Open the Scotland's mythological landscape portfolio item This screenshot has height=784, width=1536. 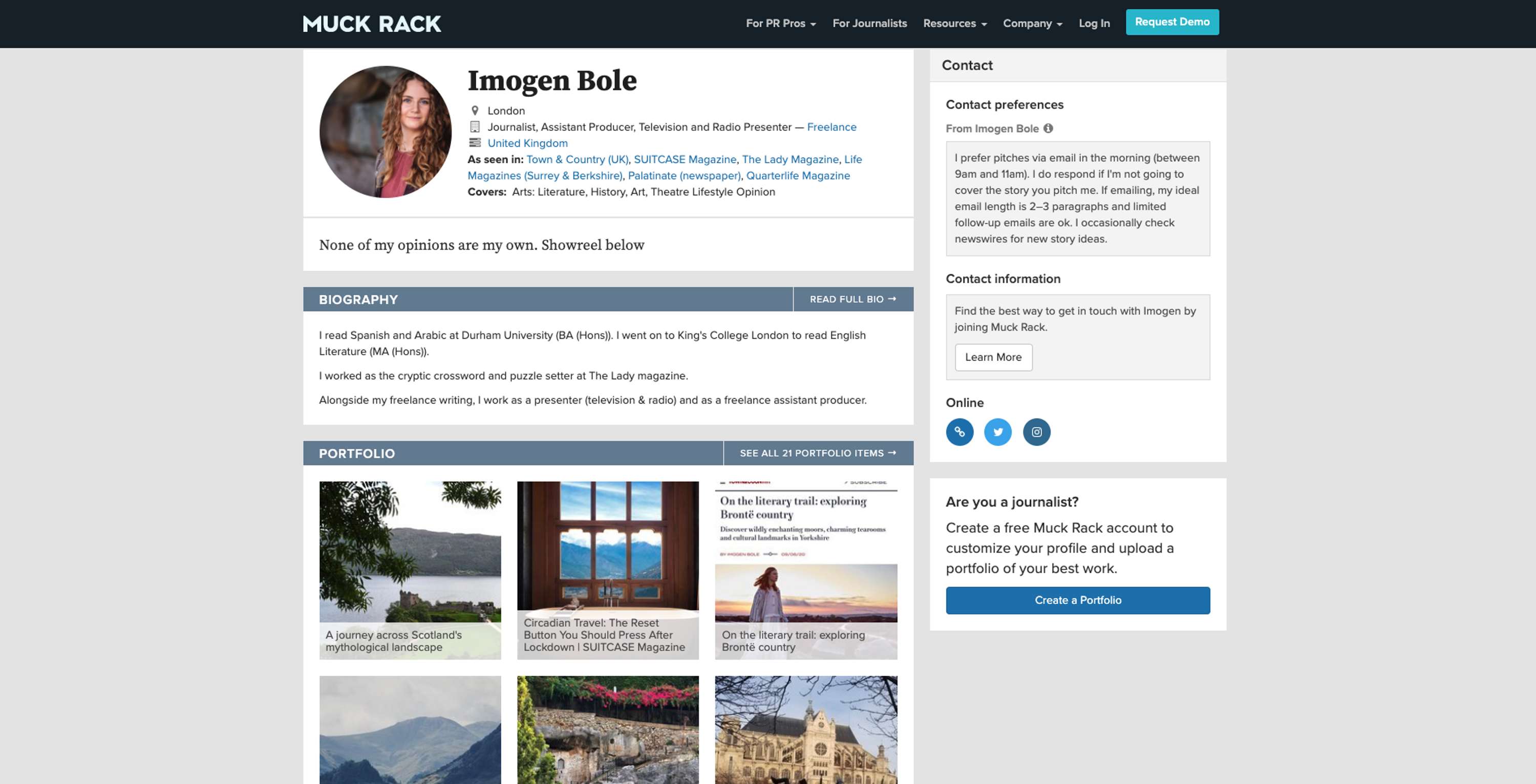(x=410, y=571)
